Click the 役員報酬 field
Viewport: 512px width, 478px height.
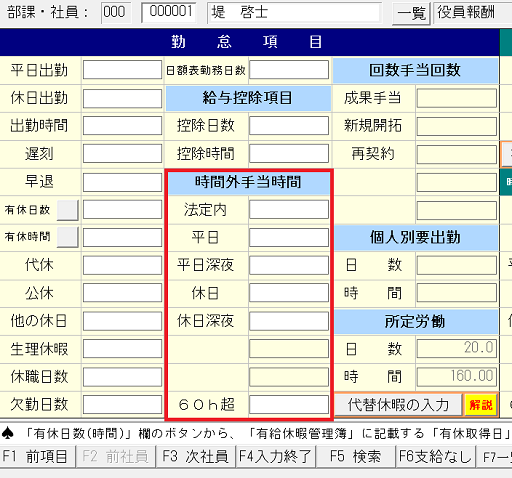[x=472, y=13]
